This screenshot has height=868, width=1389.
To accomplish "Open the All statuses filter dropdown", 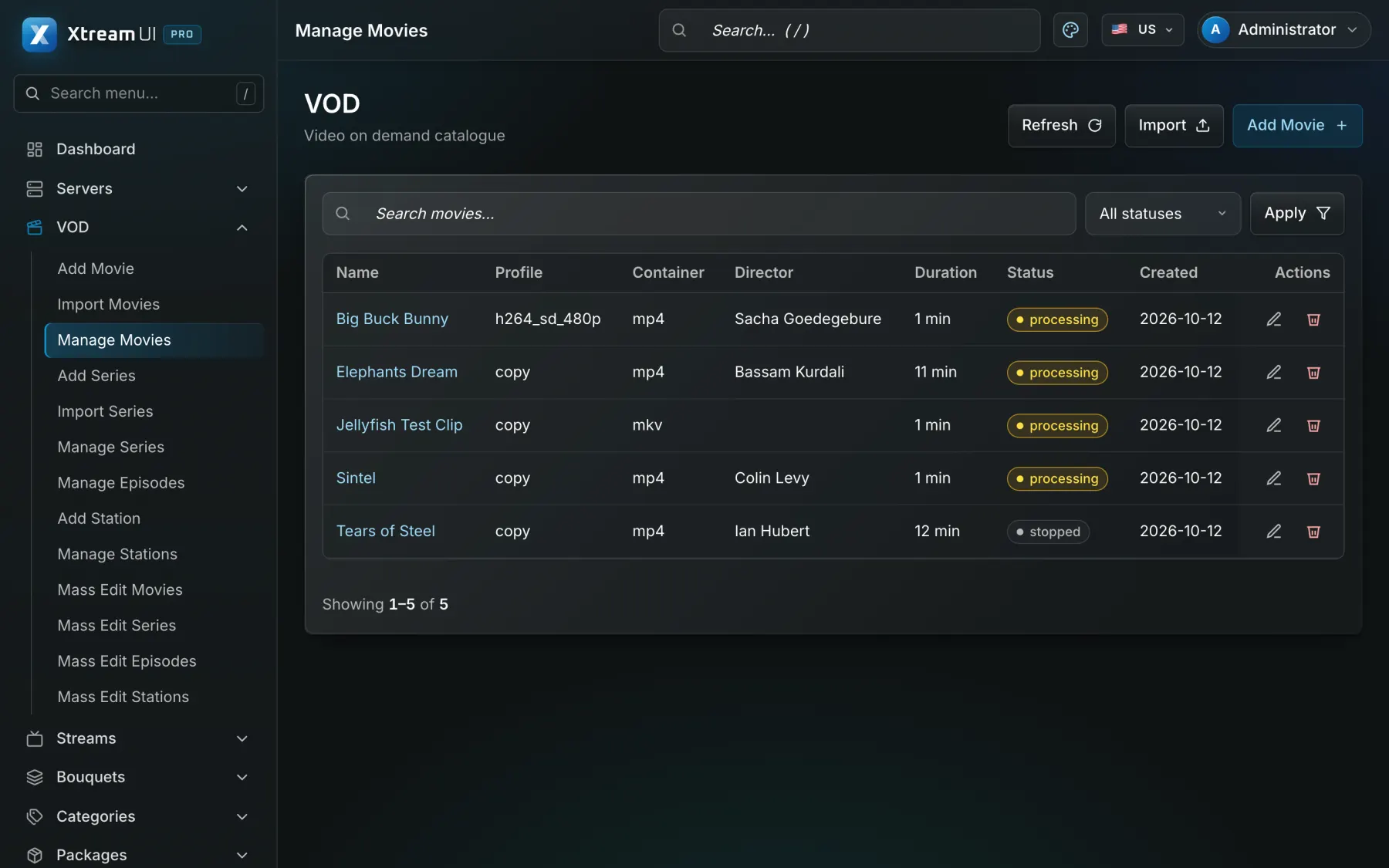I will coord(1162,214).
